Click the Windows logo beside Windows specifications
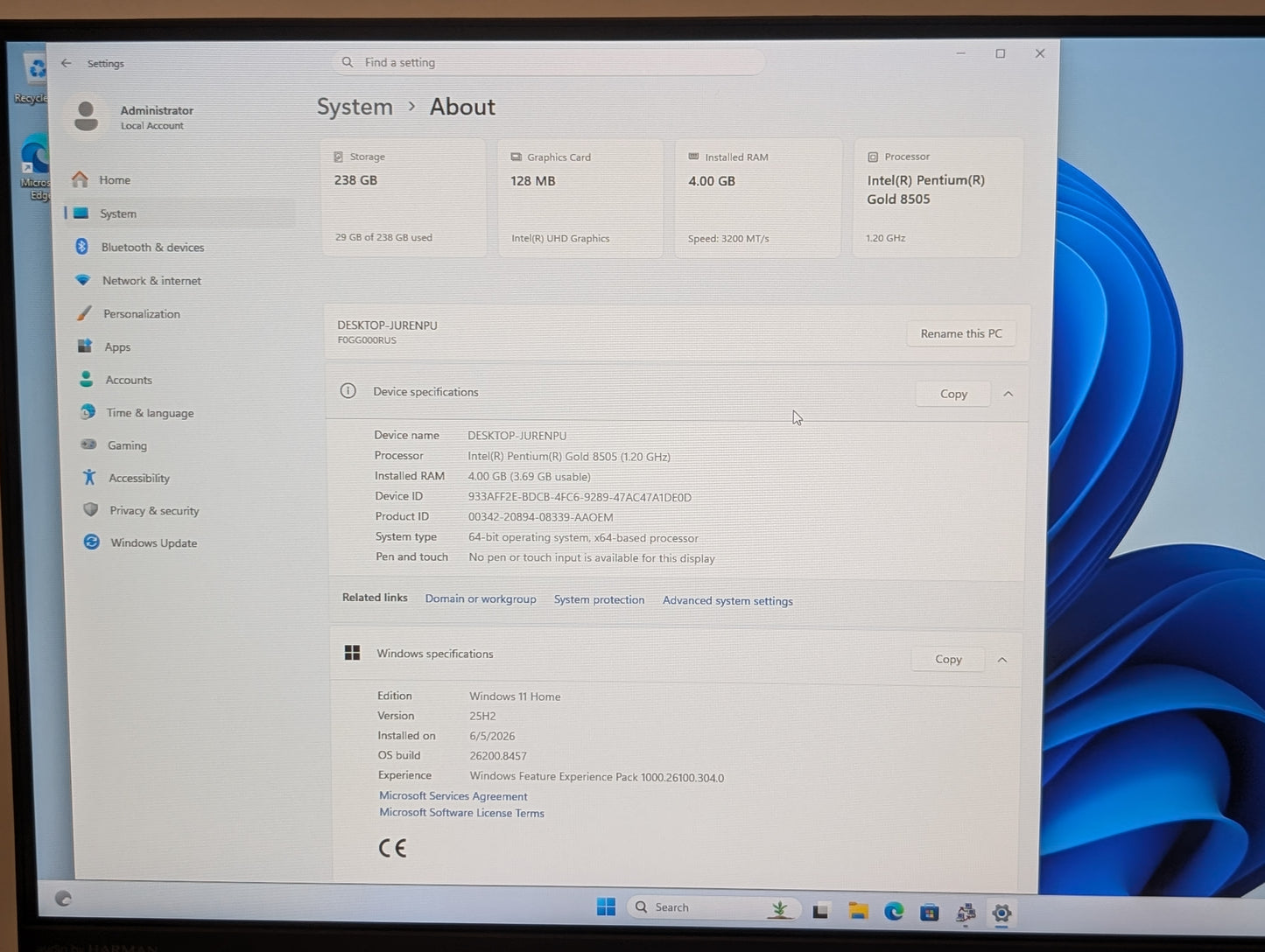1265x952 pixels. (353, 653)
